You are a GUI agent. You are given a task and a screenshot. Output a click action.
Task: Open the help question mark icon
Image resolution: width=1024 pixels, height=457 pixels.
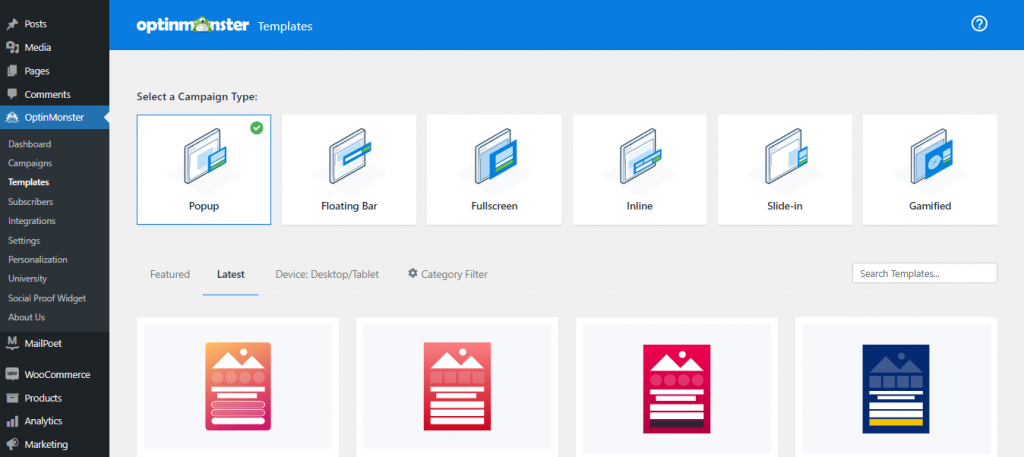pyautogui.click(x=979, y=24)
